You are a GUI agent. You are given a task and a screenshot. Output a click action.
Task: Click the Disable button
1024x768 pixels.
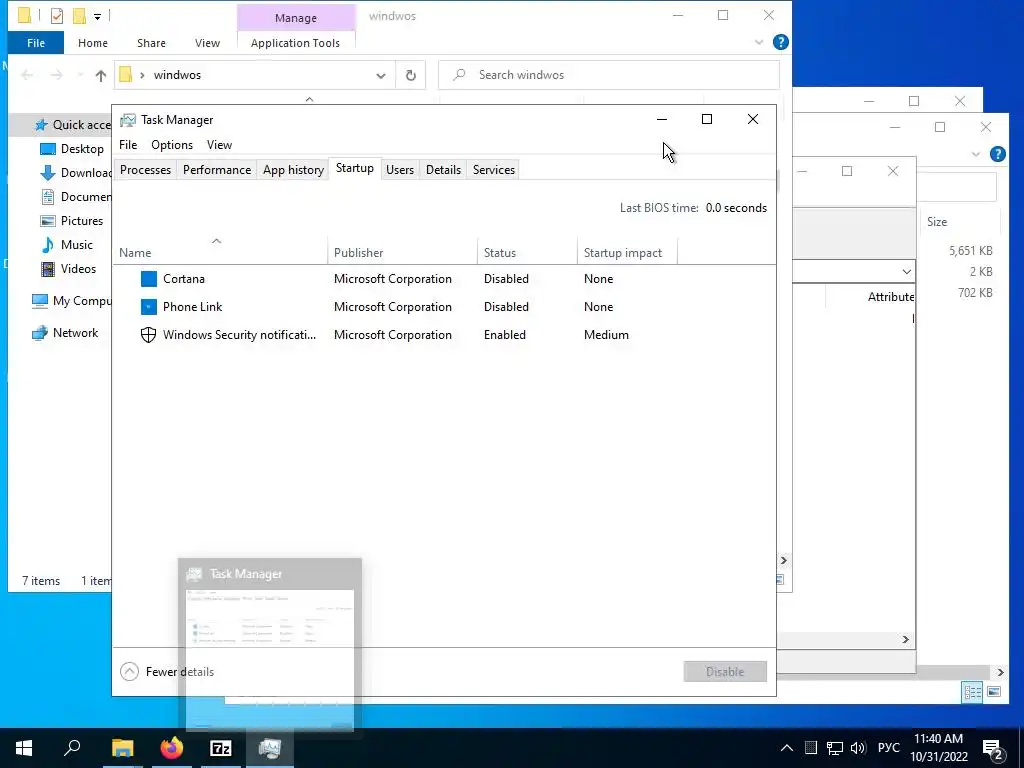(x=725, y=672)
